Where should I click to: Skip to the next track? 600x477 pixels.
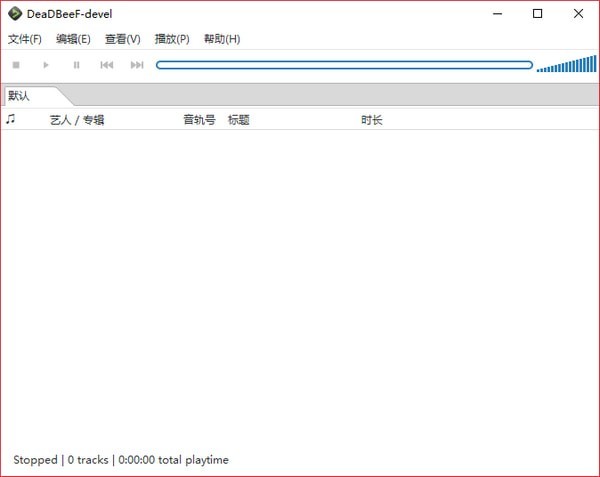(x=137, y=65)
